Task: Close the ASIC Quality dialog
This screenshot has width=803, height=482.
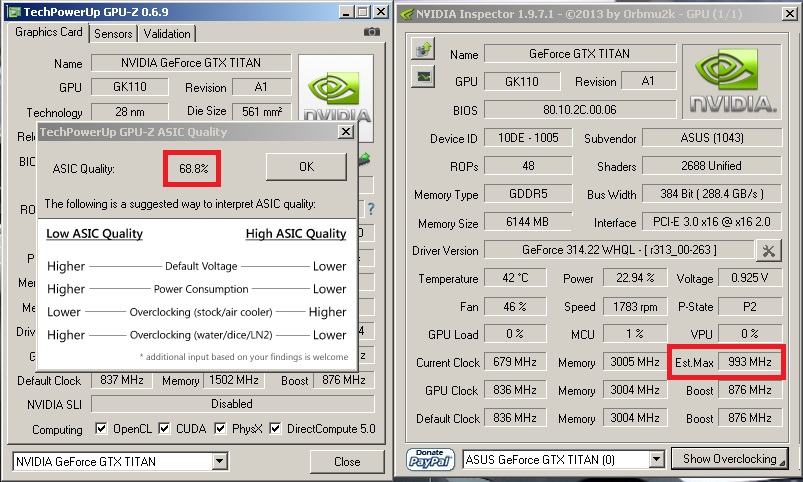Action: click(x=346, y=132)
